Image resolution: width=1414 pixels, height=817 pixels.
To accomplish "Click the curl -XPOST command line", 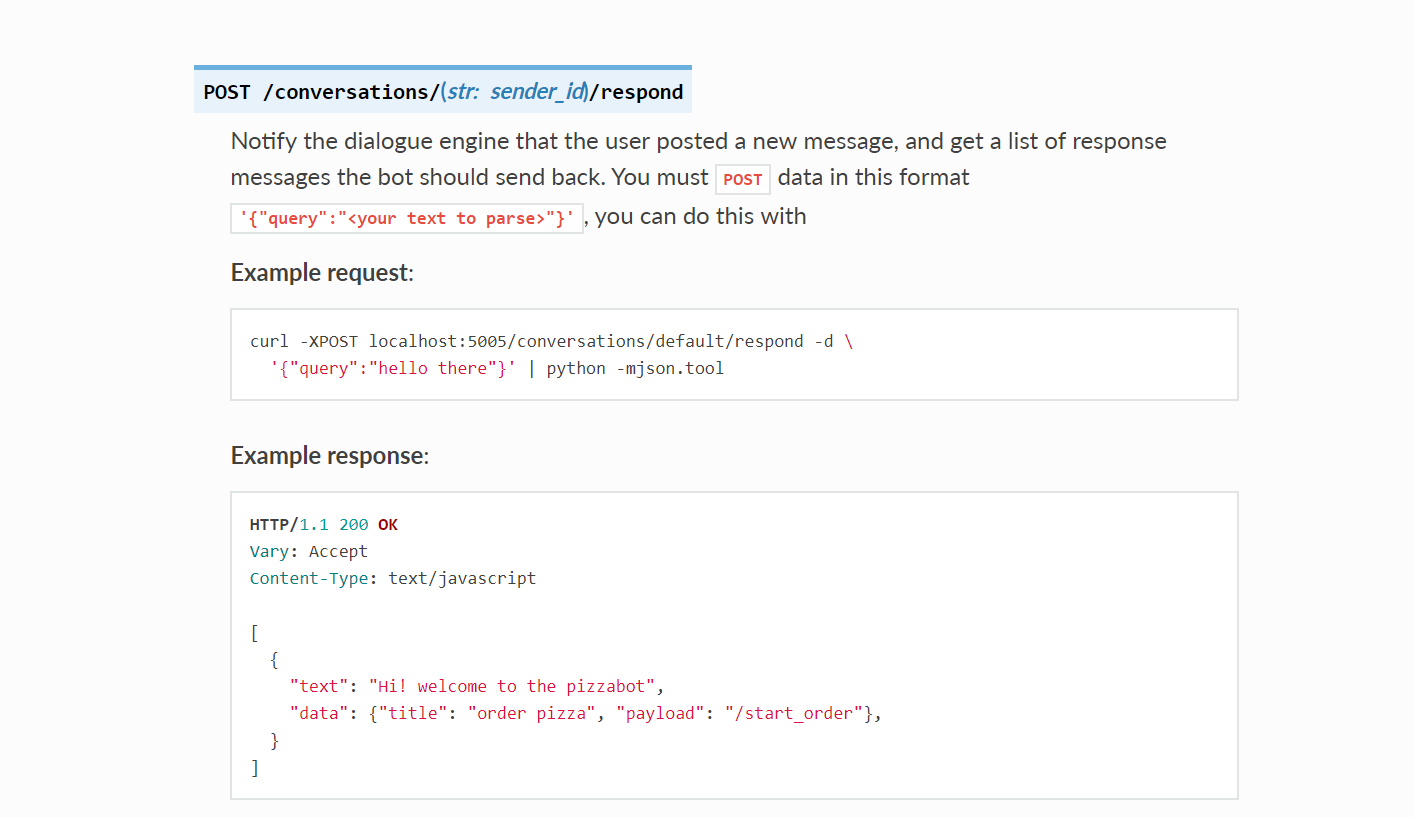I will (552, 341).
